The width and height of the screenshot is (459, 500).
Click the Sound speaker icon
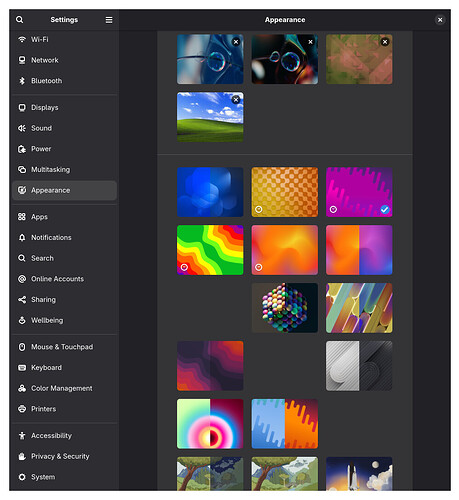[22, 128]
